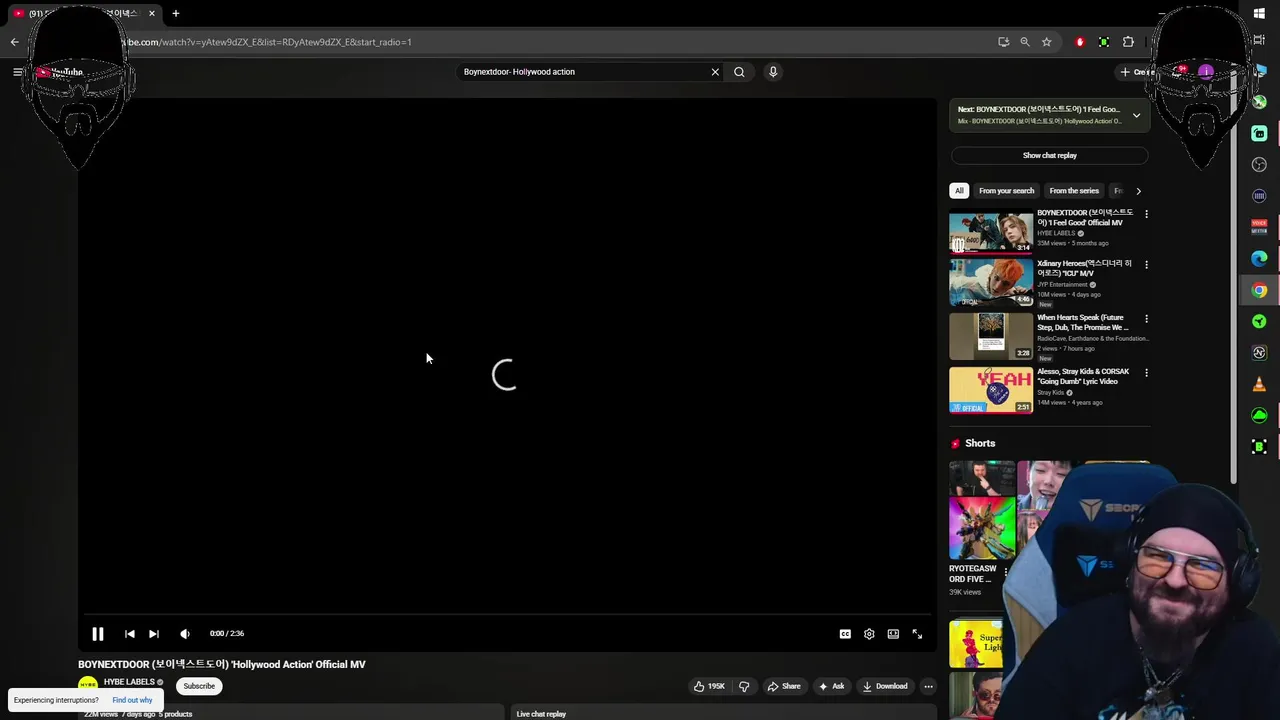Go back with the browser back arrow
Screen dimensions: 1280x720
(x=14, y=42)
